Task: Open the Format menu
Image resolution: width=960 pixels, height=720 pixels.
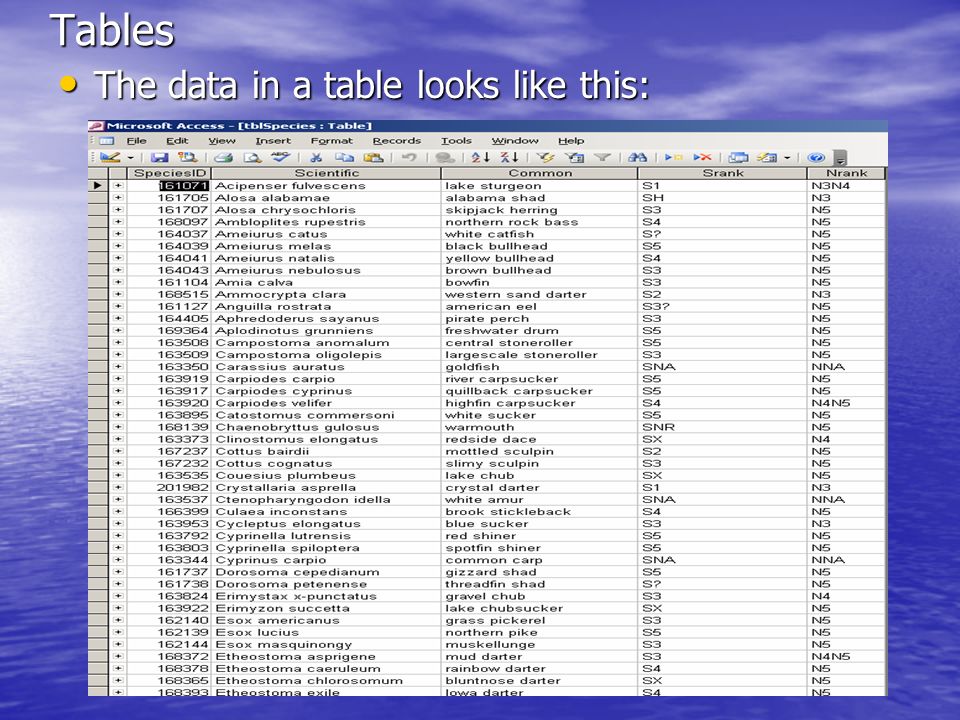Action: click(331, 141)
